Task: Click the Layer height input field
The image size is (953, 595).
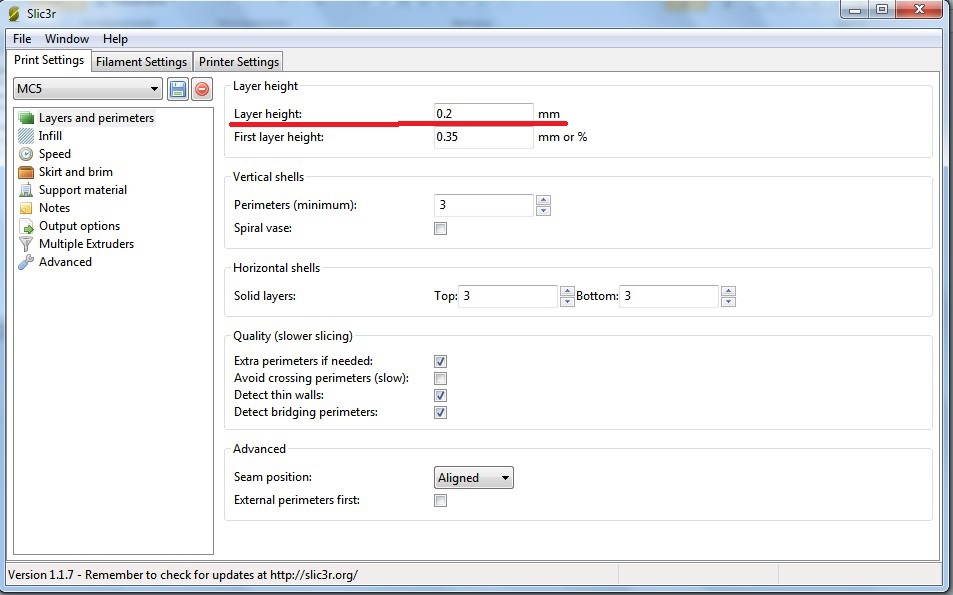Action: (x=484, y=114)
